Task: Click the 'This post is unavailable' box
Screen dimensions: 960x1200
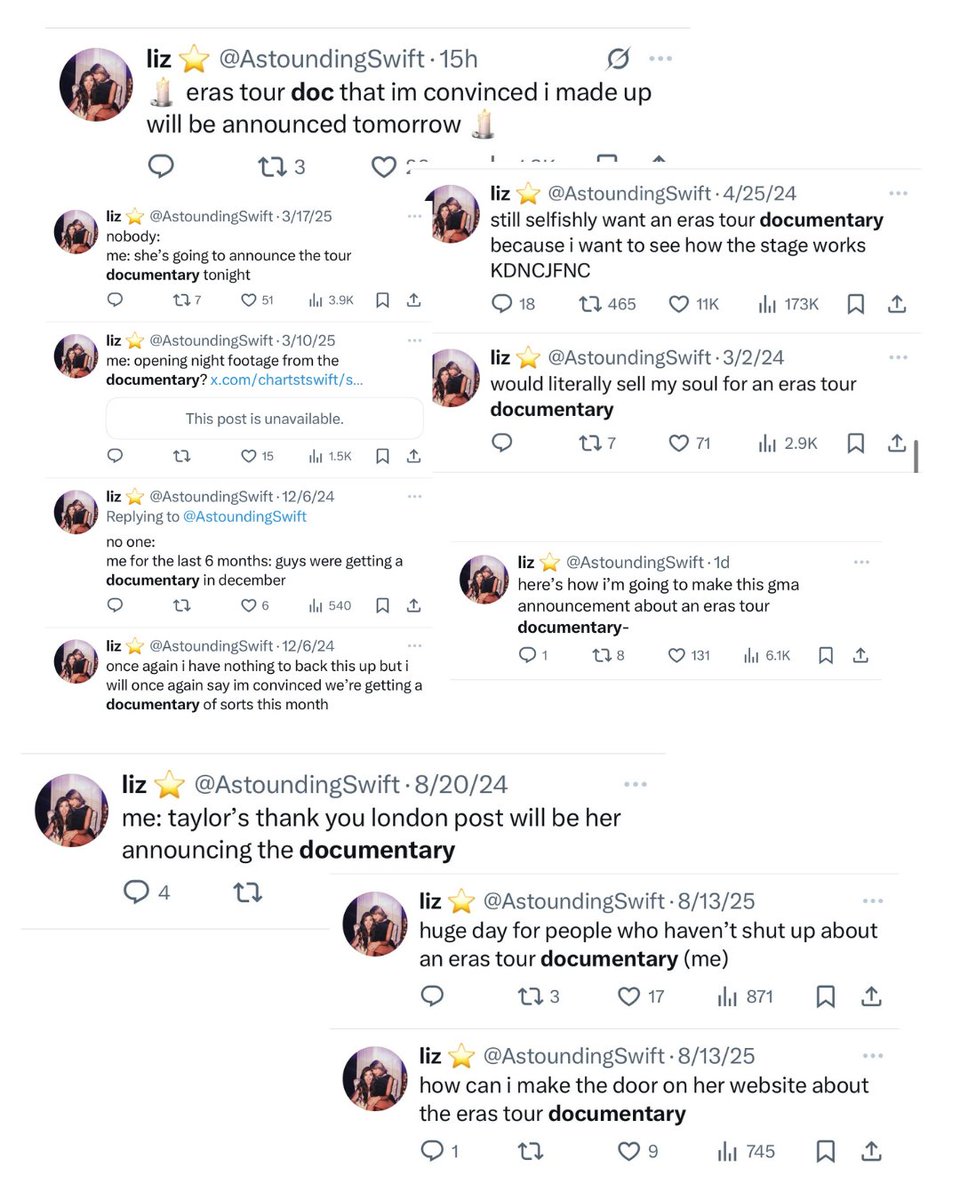Action: [x=264, y=419]
